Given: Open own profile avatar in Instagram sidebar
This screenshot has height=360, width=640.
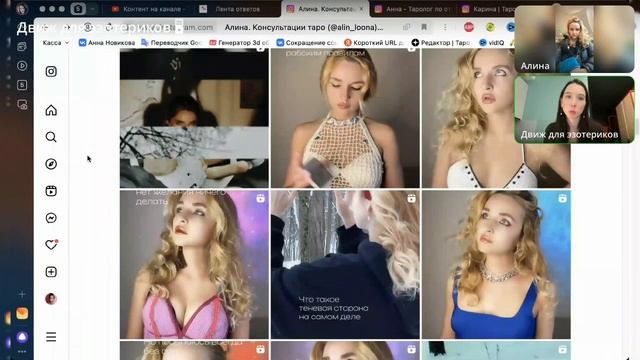Looking at the screenshot, I should [51, 299].
